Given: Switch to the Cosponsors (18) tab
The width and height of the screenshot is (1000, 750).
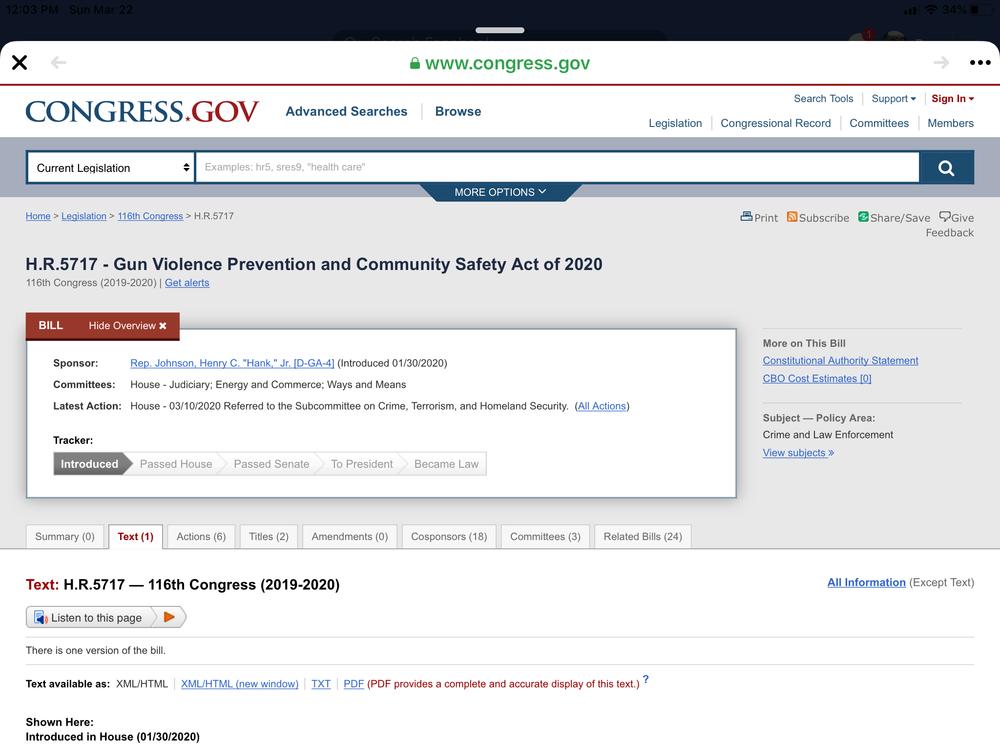Looking at the screenshot, I should (x=449, y=537).
